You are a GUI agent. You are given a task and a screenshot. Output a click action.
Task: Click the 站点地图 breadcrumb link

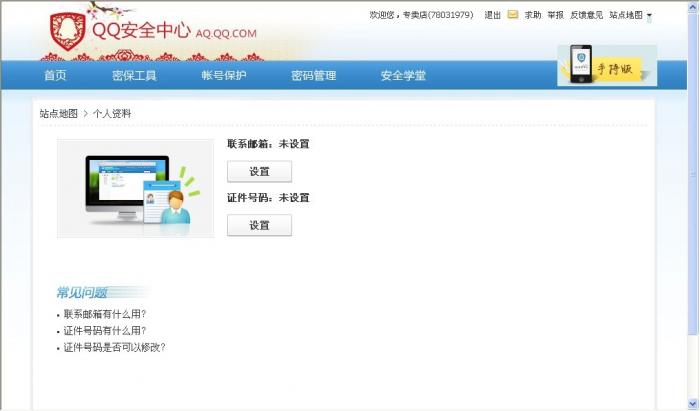[x=58, y=113]
